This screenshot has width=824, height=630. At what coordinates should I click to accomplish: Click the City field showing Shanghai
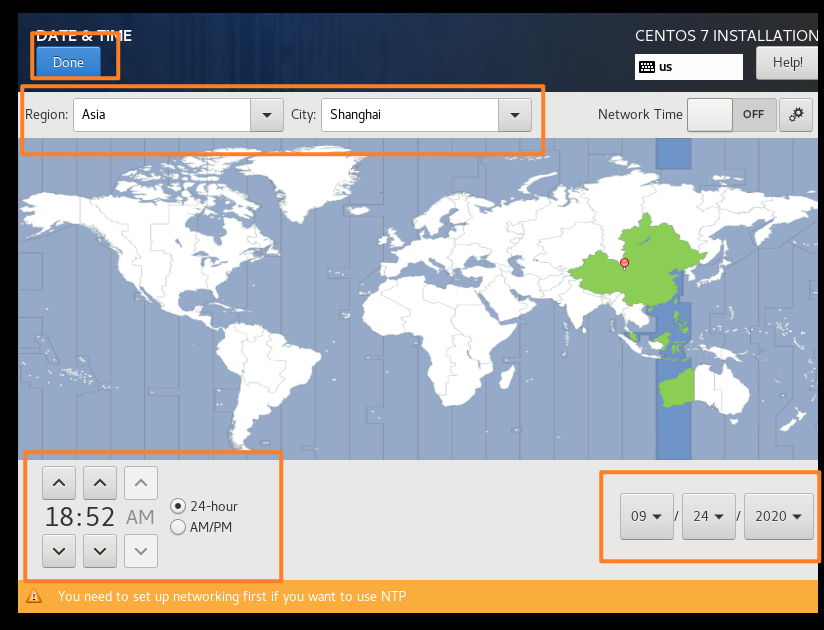(410, 115)
